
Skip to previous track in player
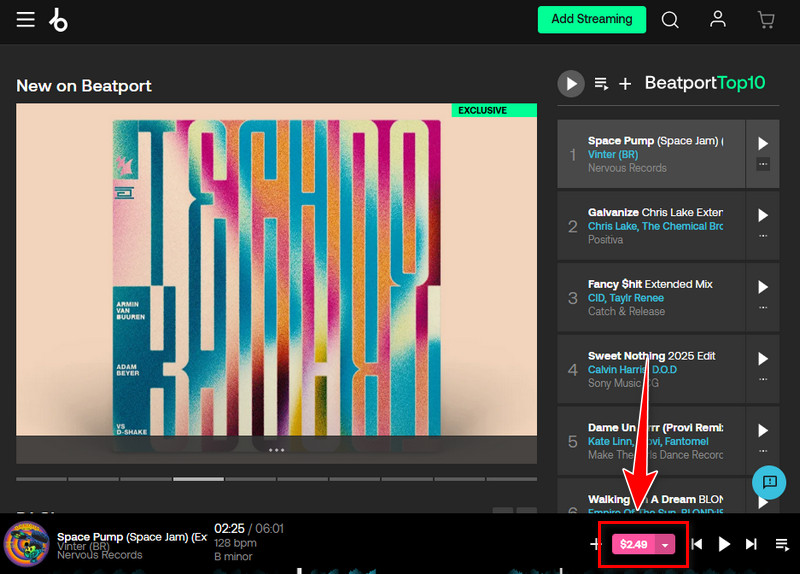pyautogui.click(x=696, y=544)
